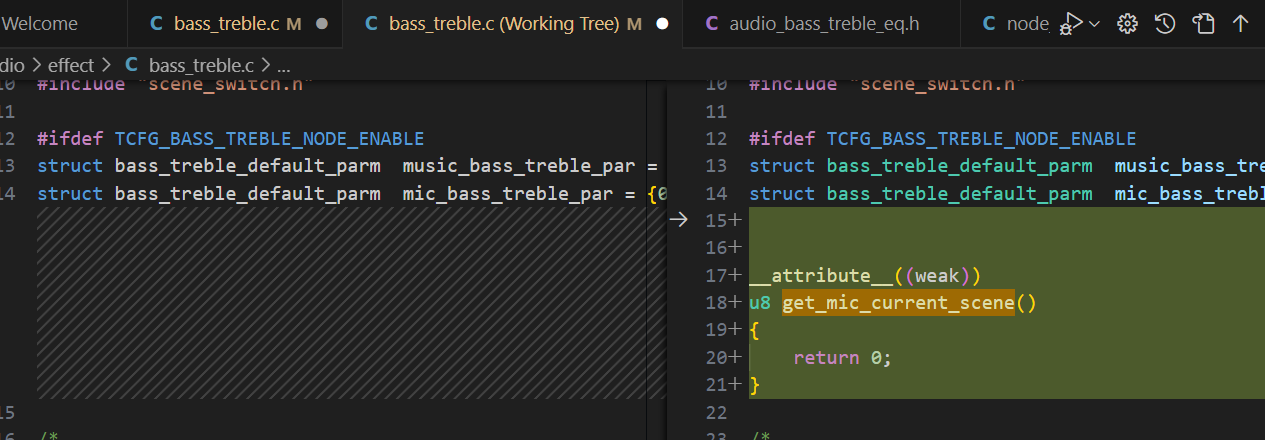Open the history clock icon
Viewport: 1265px width, 440px height.
[x=1165, y=24]
